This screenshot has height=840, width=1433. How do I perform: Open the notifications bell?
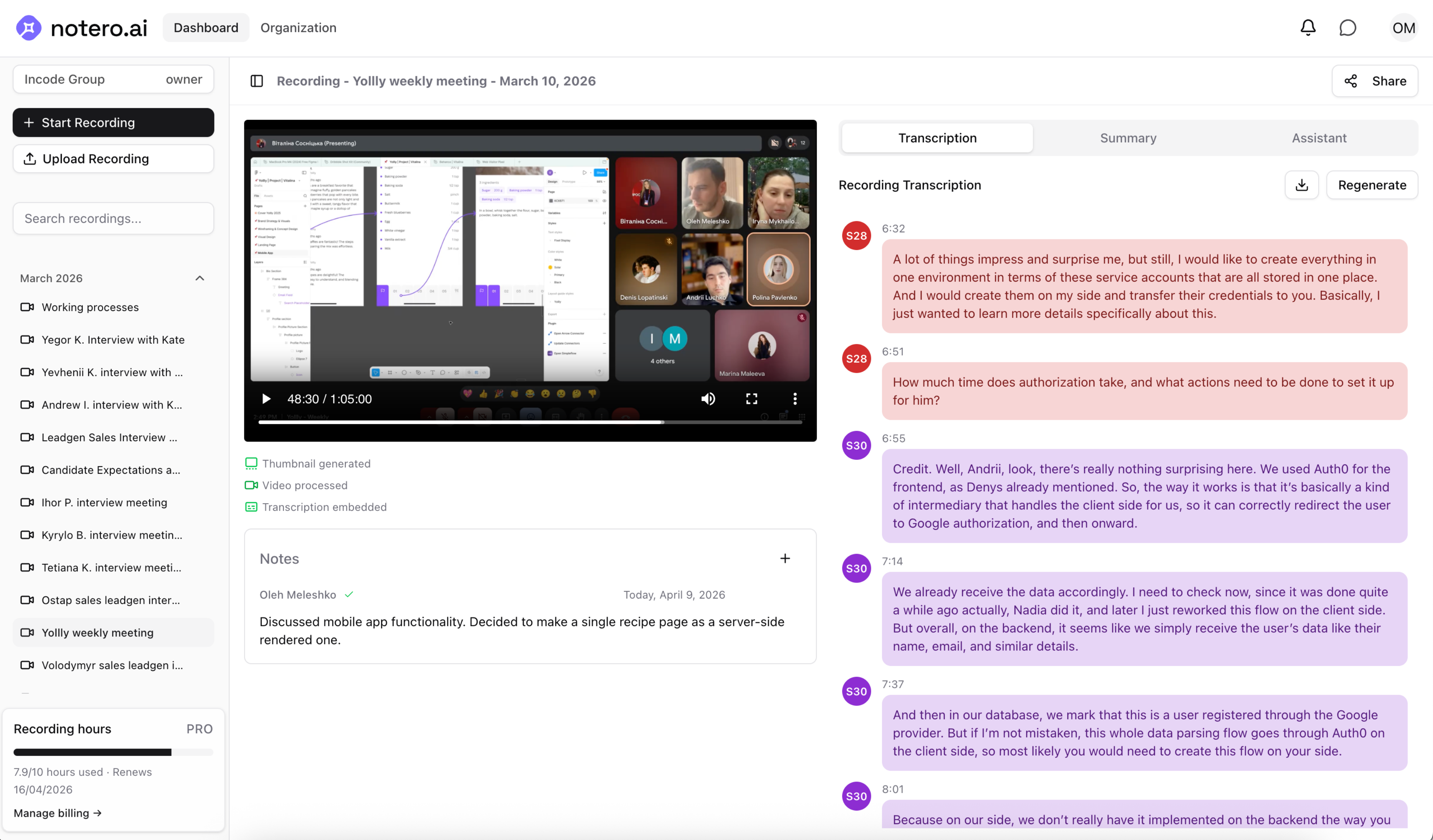pos(1307,27)
